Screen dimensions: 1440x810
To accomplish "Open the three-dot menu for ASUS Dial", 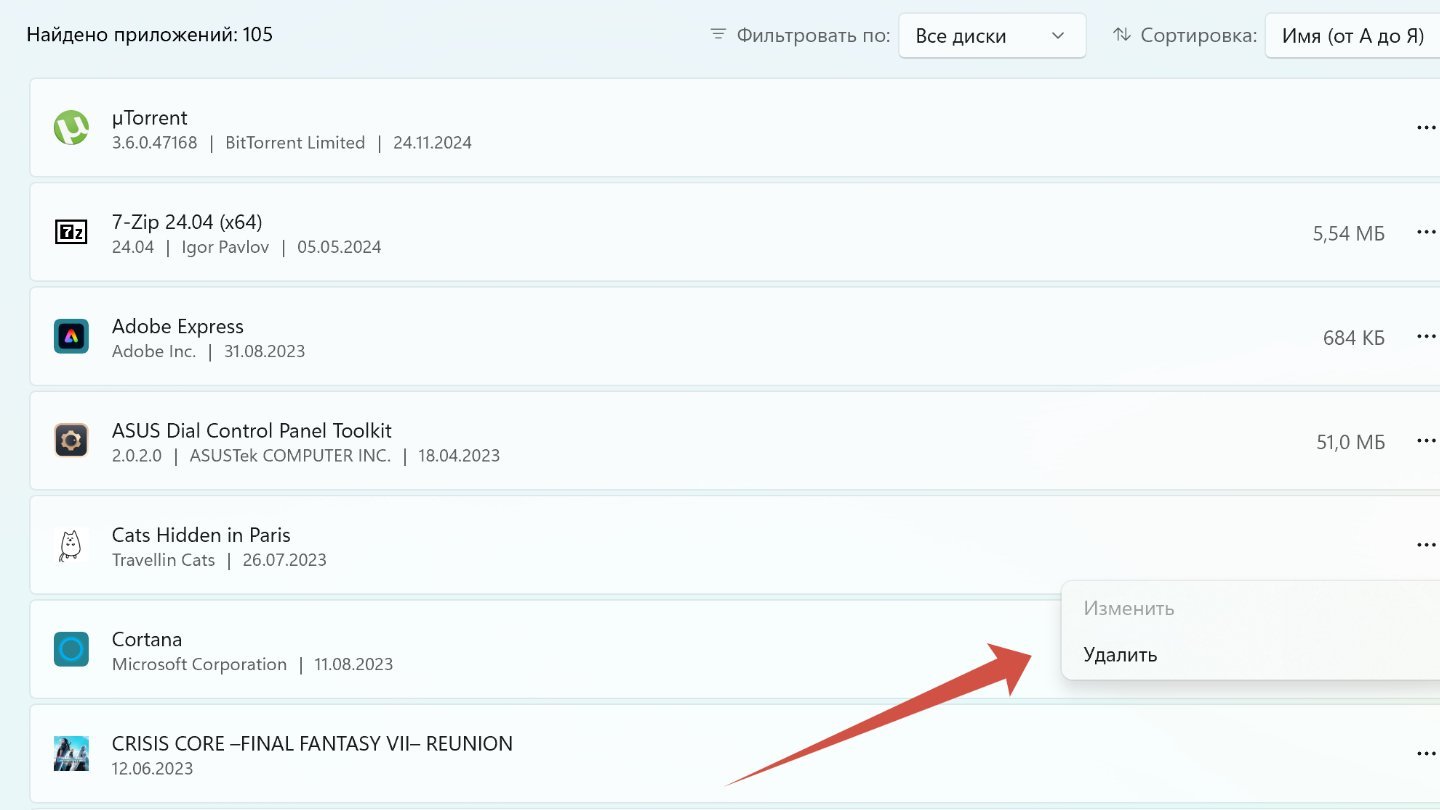I will (x=1426, y=440).
